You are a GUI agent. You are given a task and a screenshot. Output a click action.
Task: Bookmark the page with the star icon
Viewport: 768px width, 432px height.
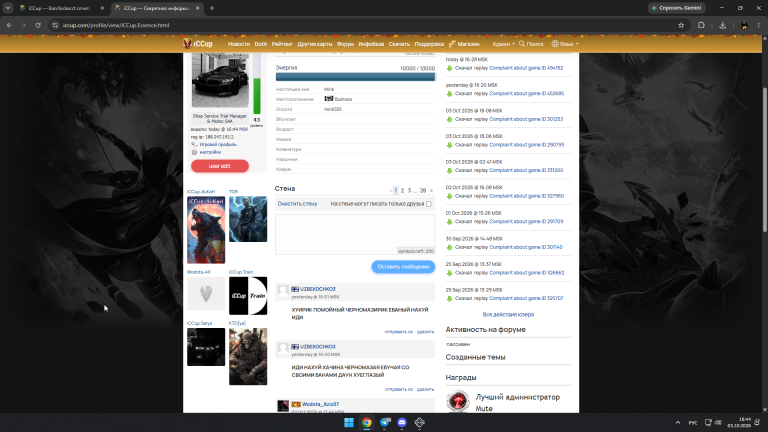click(681, 25)
